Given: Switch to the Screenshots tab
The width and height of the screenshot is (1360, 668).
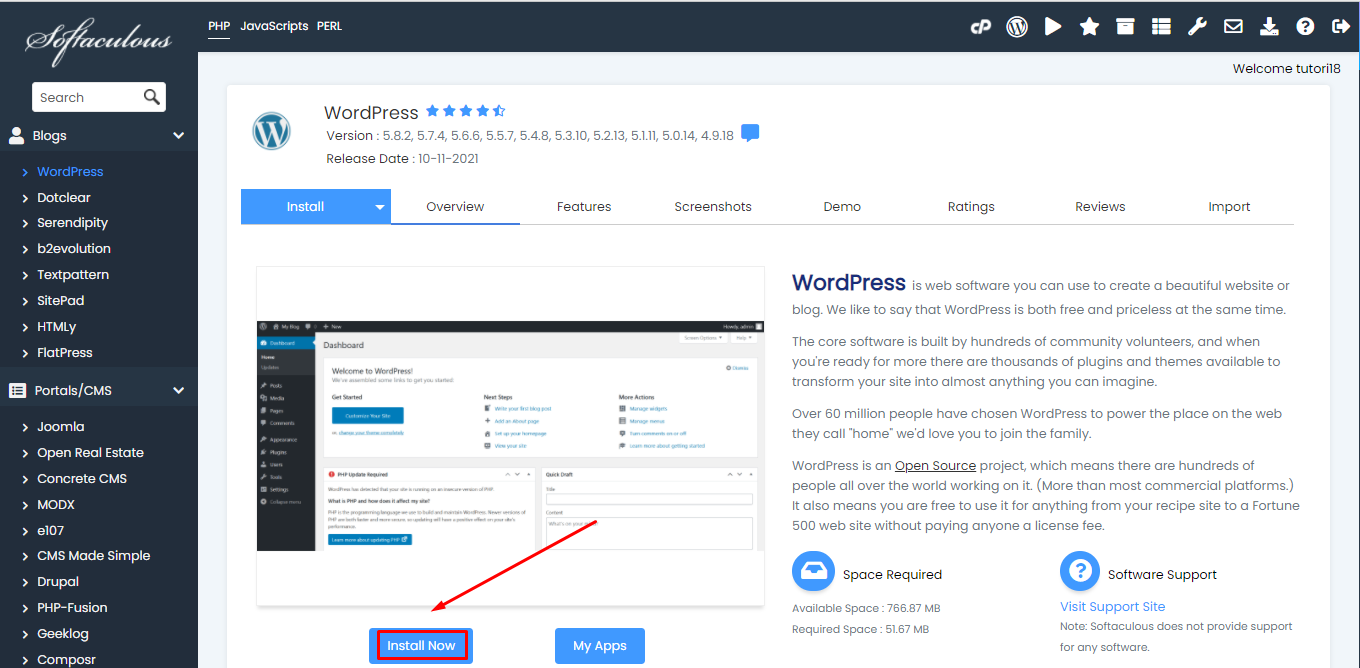Looking at the screenshot, I should tap(713, 207).
